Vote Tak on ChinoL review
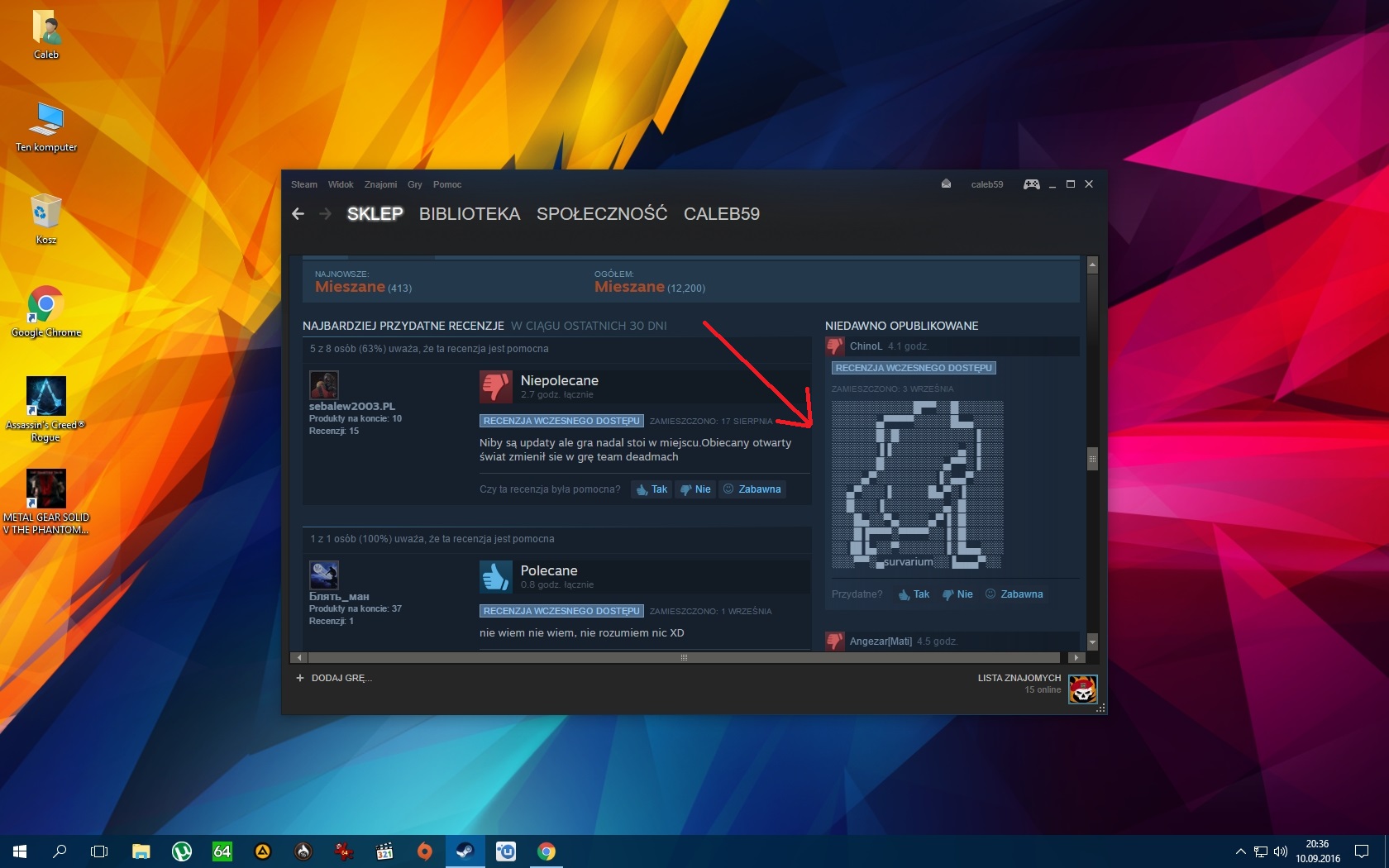Viewport: 1389px width, 868px height. point(914,594)
